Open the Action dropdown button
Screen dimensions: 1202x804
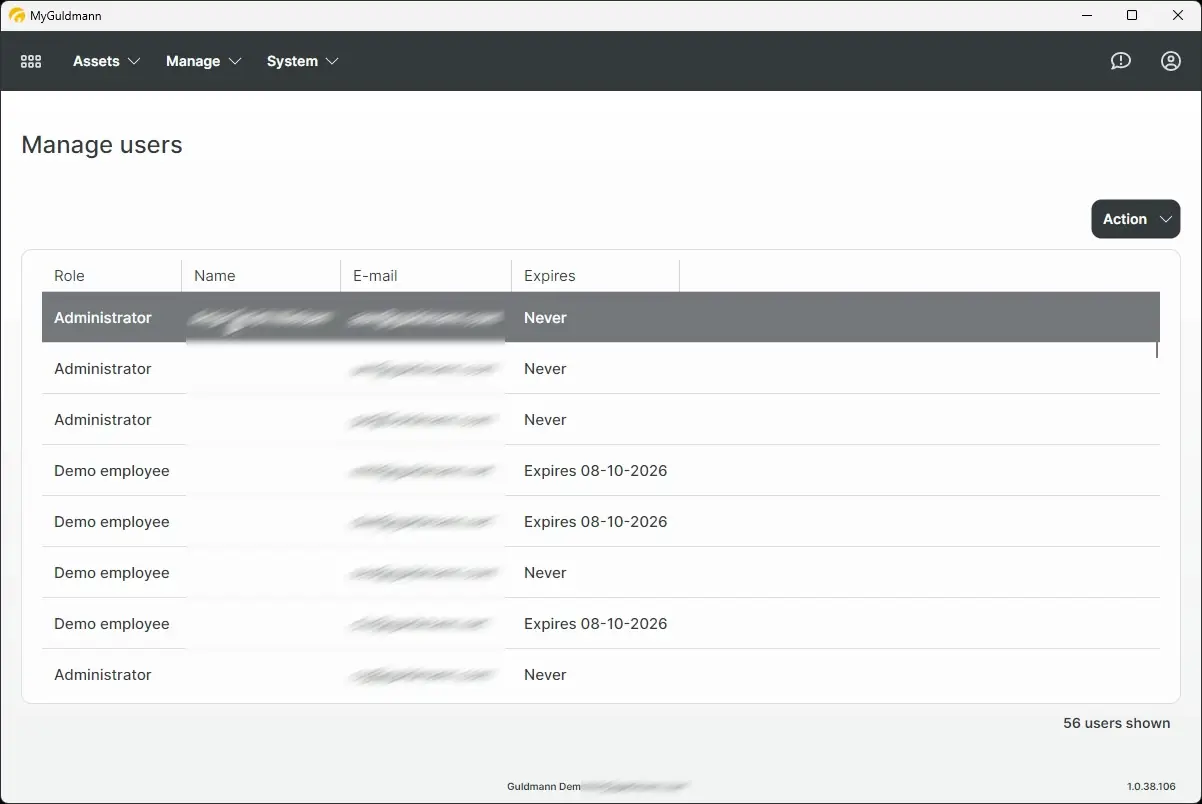1135,219
